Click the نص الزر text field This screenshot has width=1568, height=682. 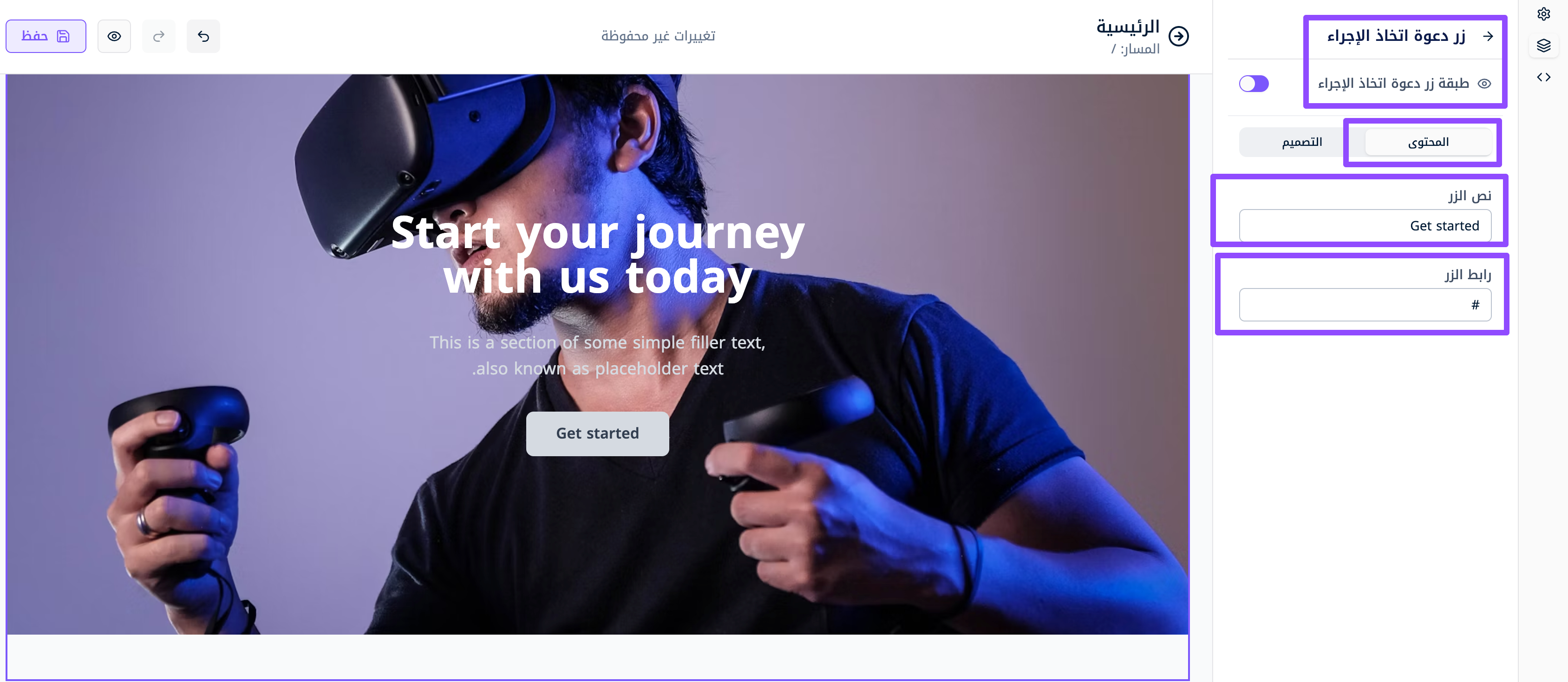1365,225
